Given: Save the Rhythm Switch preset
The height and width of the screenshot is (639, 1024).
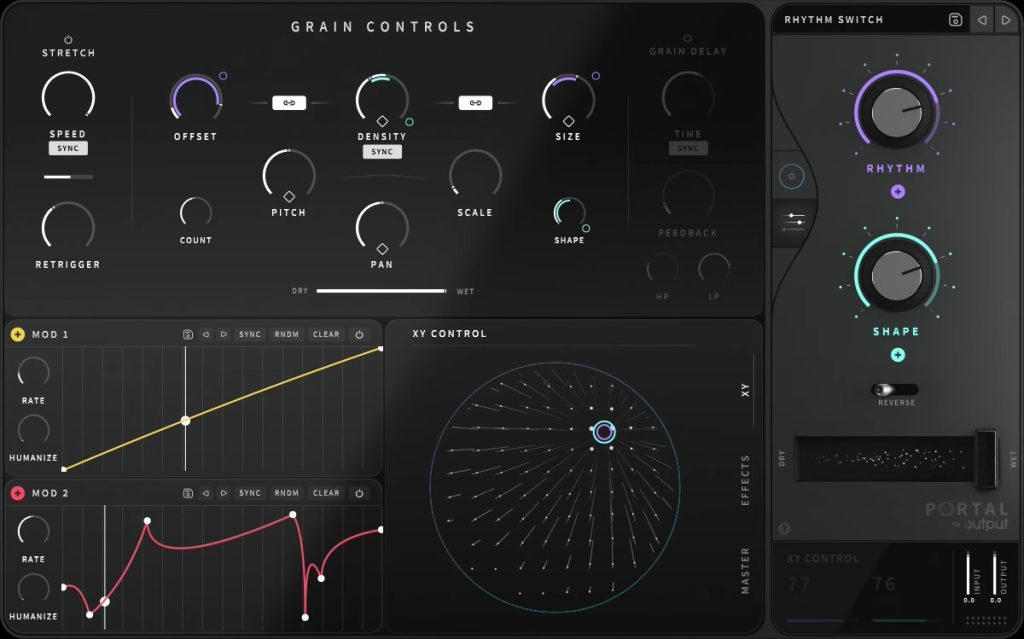Looking at the screenshot, I should tap(955, 20).
